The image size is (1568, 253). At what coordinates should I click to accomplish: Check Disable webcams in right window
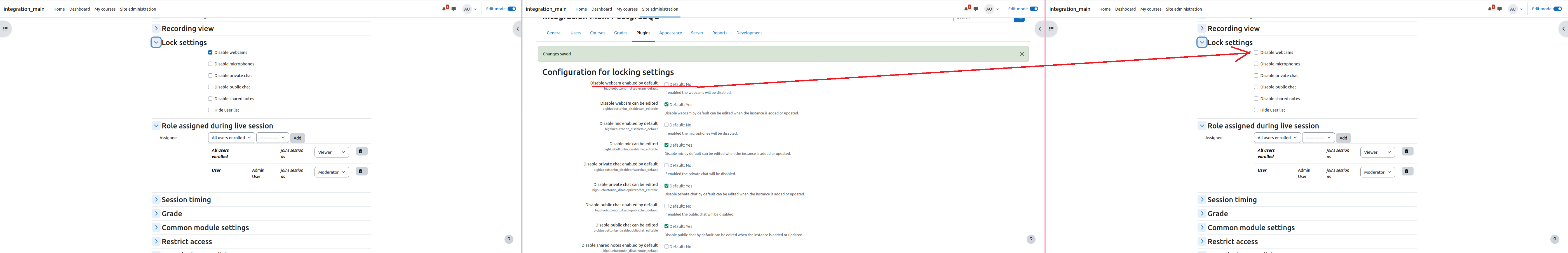[1256, 52]
